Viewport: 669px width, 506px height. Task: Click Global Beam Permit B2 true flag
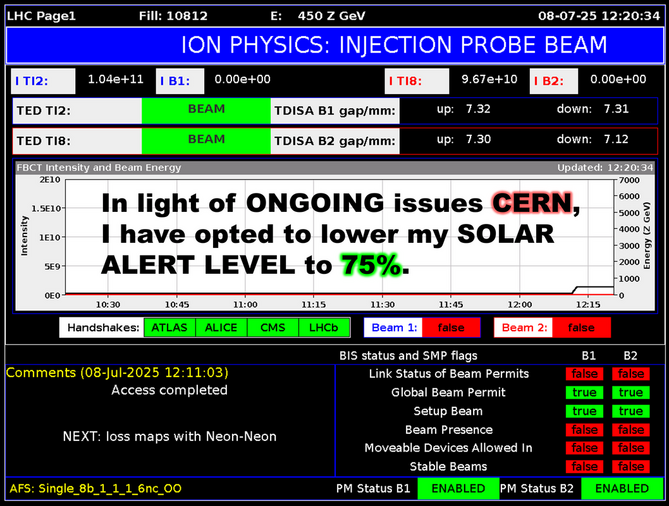click(x=631, y=393)
